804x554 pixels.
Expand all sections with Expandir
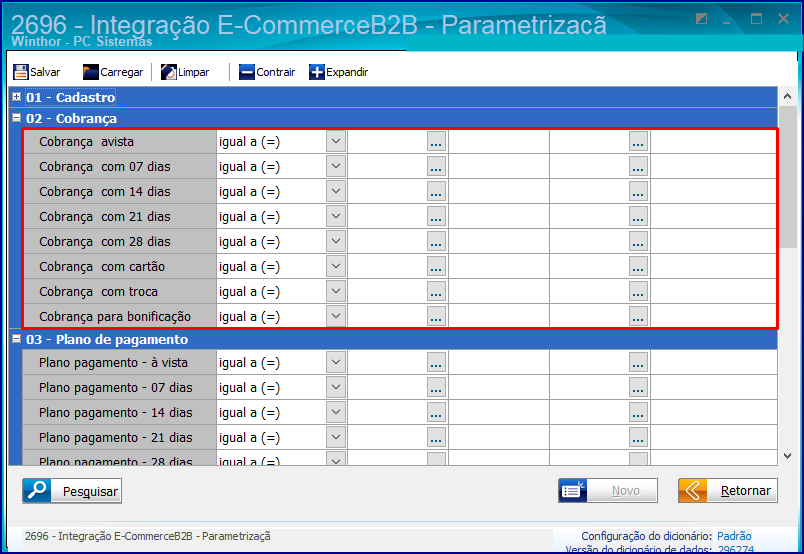click(338, 72)
